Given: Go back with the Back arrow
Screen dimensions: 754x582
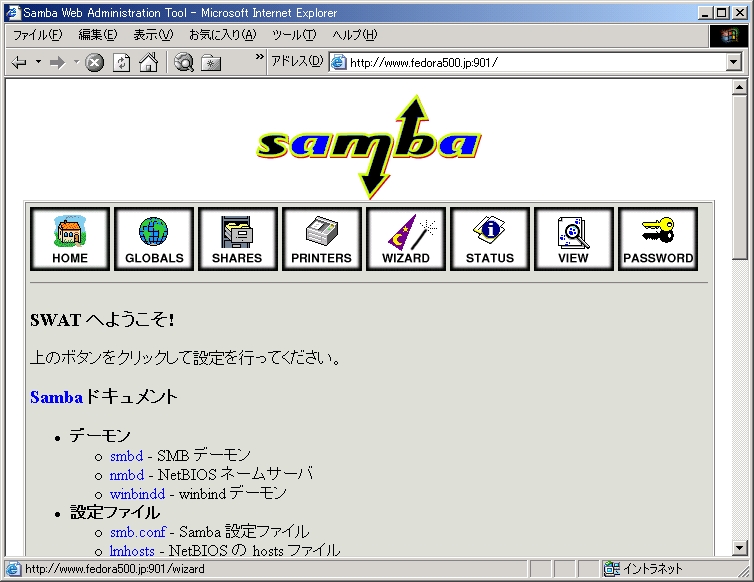Looking at the screenshot, I should click(19, 63).
